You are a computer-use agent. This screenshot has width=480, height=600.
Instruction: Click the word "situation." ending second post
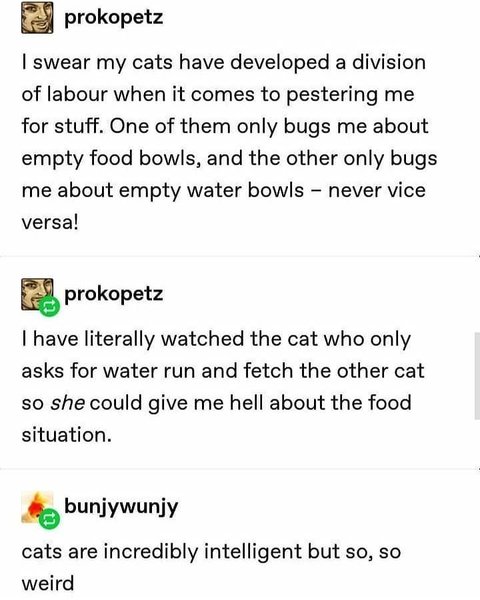tap(67, 435)
